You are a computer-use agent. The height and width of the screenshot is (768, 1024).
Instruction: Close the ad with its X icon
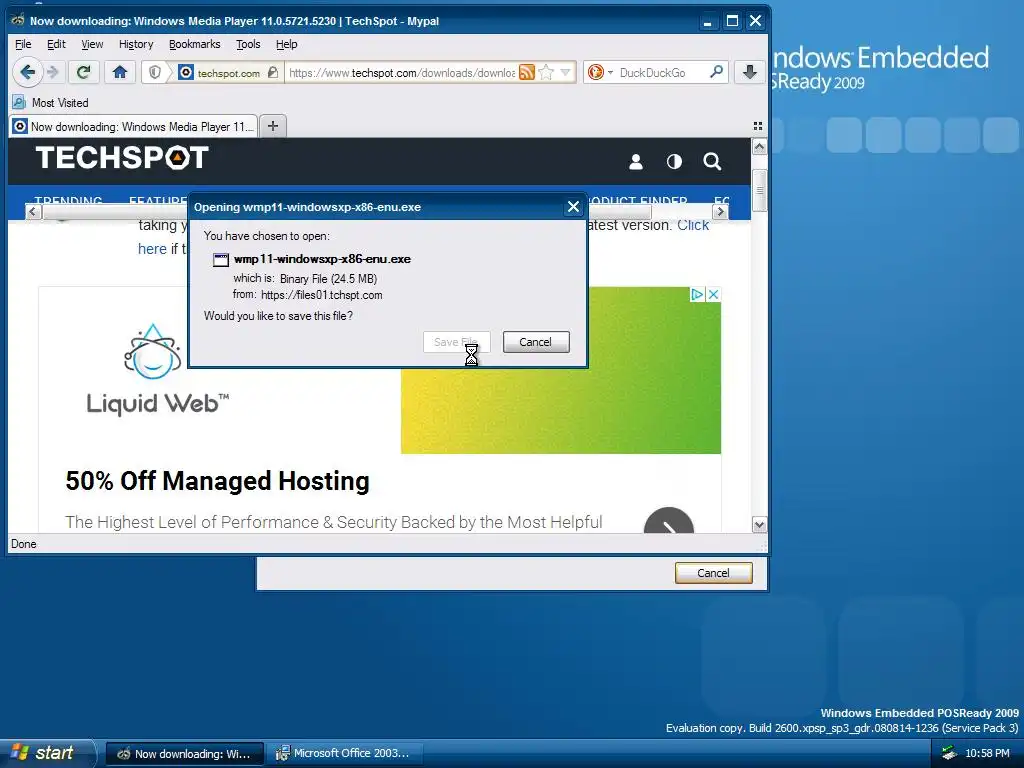click(x=713, y=295)
